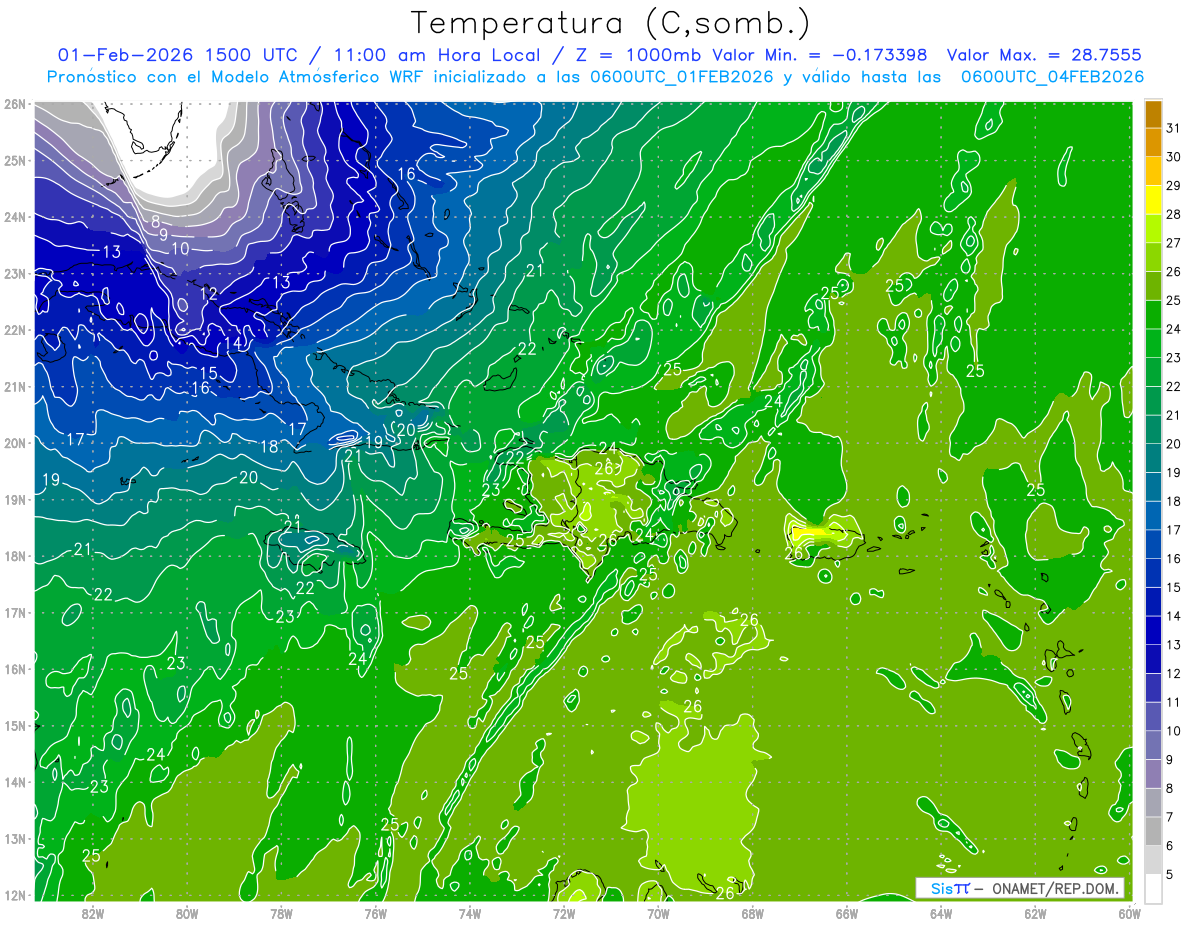Click the 70W longitude label
The height and width of the screenshot is (927, 1200).
[x=658, y=913]
